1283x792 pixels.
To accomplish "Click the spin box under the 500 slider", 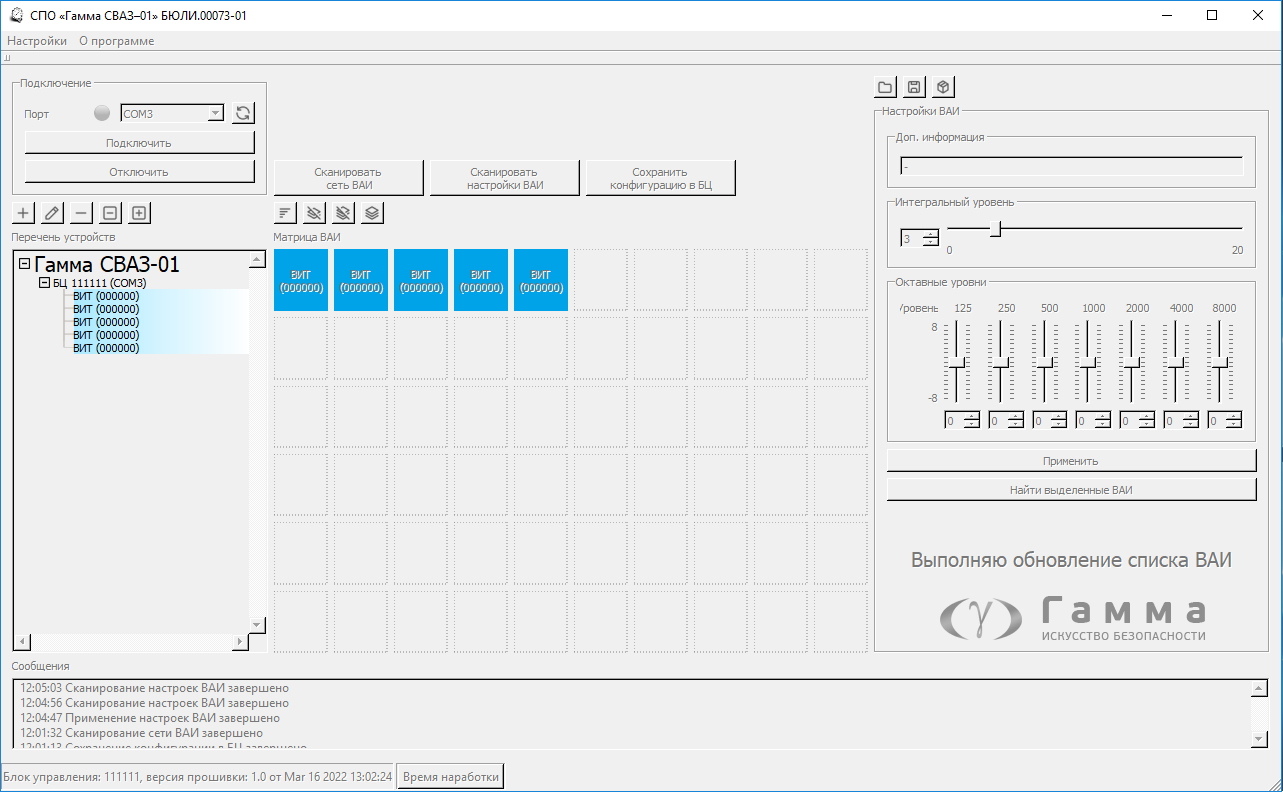I will click(x=1051, y=421).
